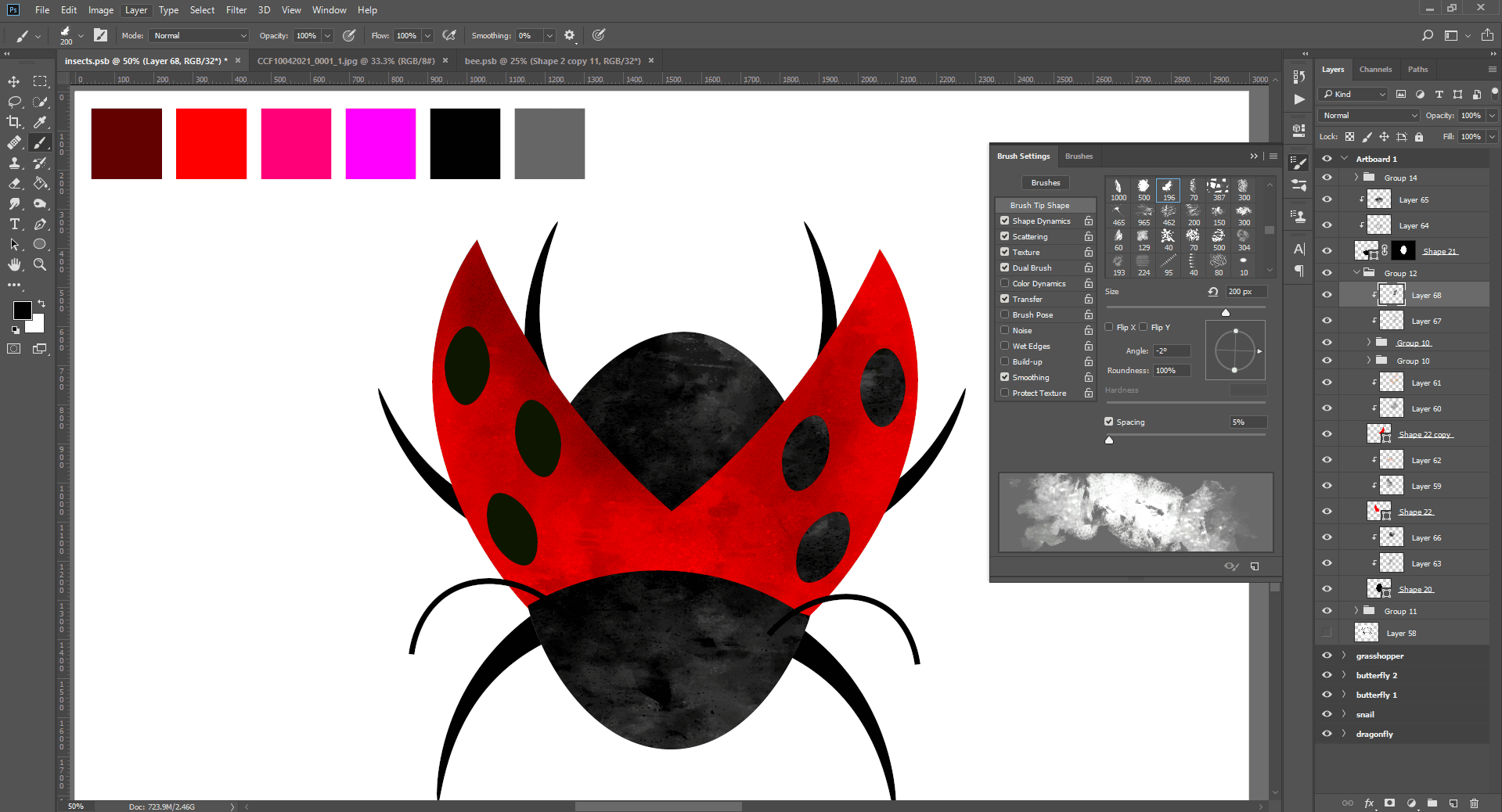Viewport: 1502px width, 812px height.
Task: Select the Eraser tool
Action: (14, 183)
